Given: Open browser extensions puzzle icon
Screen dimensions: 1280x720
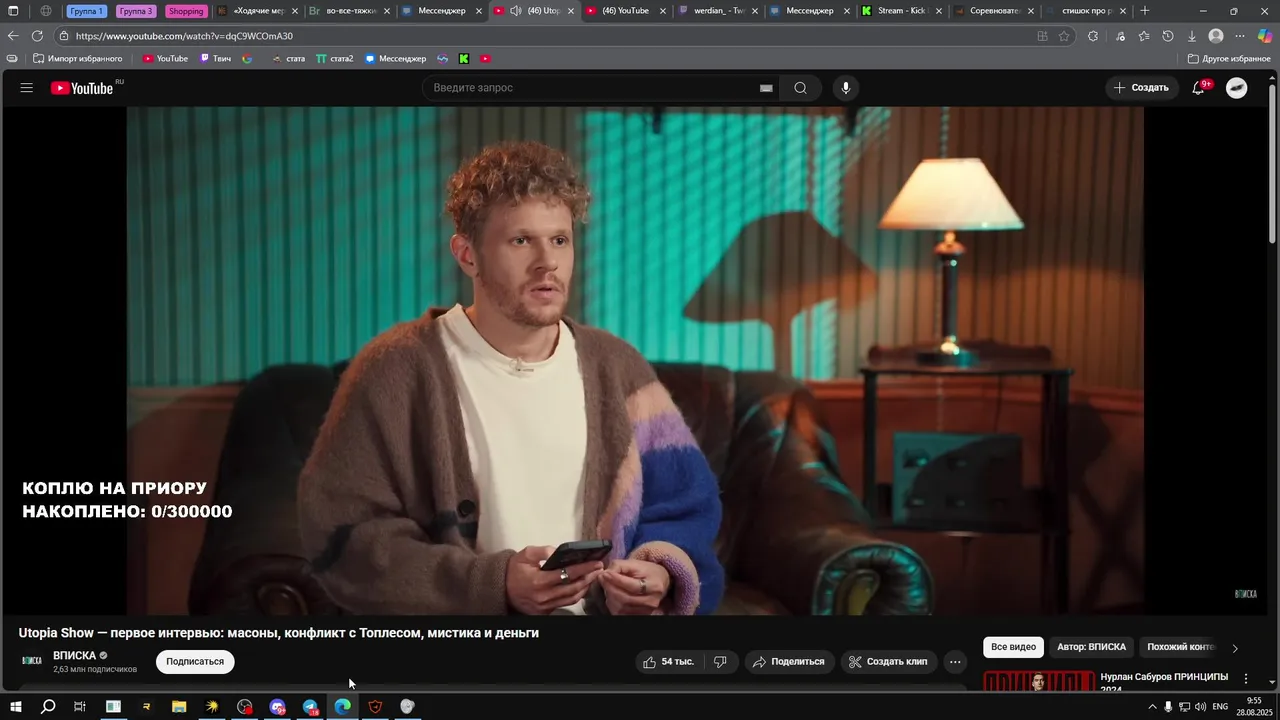Looking at the screenshot, I should 1093,36.
